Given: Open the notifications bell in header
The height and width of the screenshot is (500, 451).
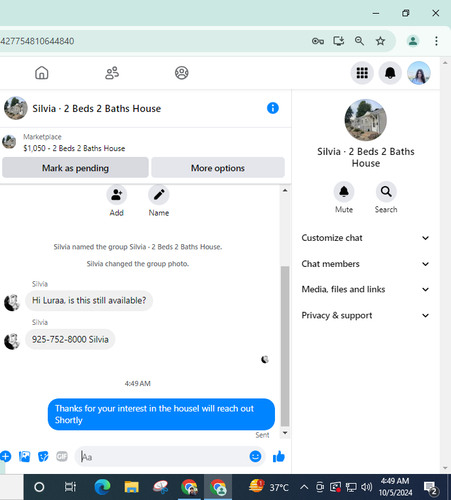Looking at the screenshot, I should click(390, 73).
